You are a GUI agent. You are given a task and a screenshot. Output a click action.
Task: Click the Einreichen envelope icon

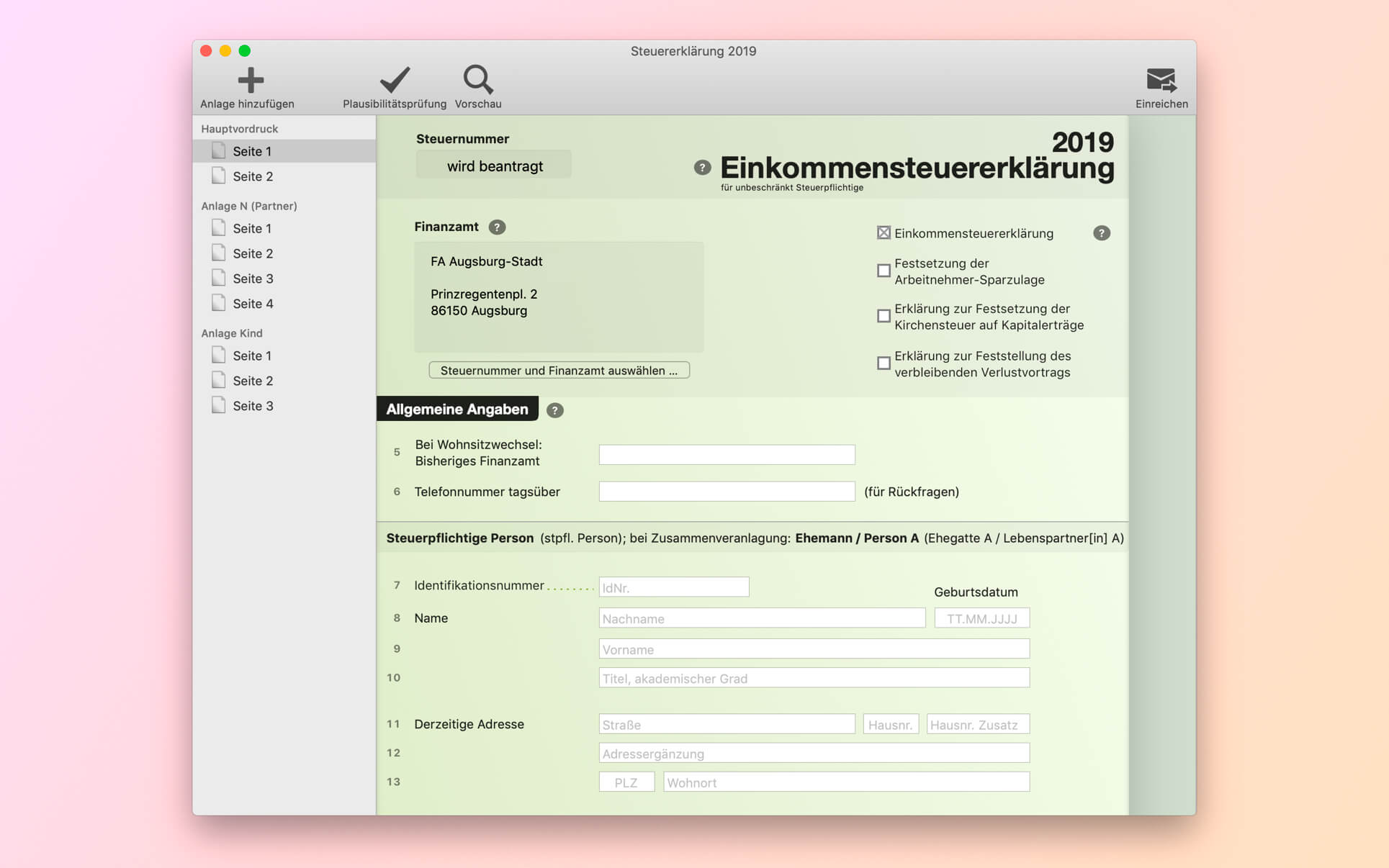1161,81
